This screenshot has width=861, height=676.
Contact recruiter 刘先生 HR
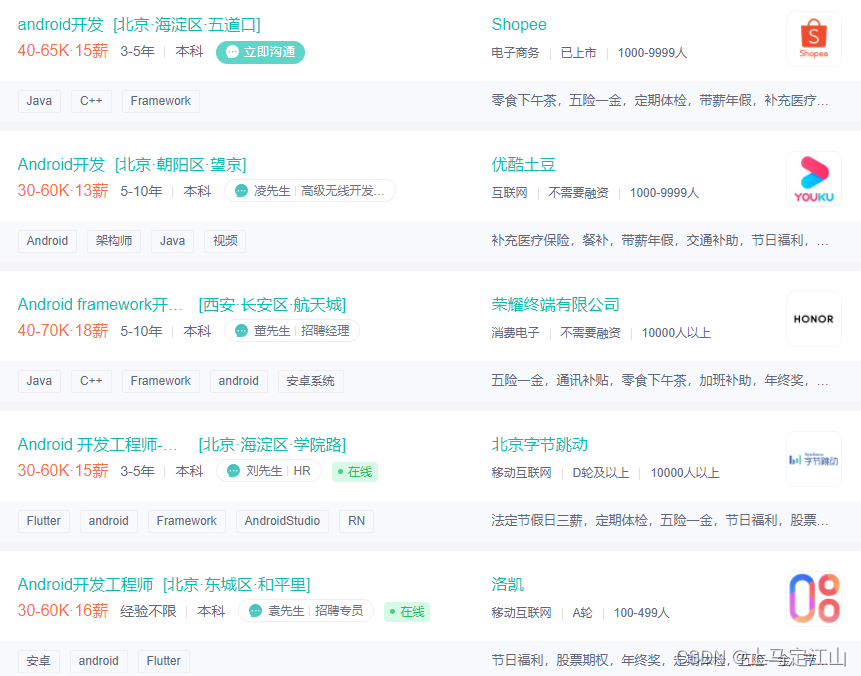tap(269, 471)
